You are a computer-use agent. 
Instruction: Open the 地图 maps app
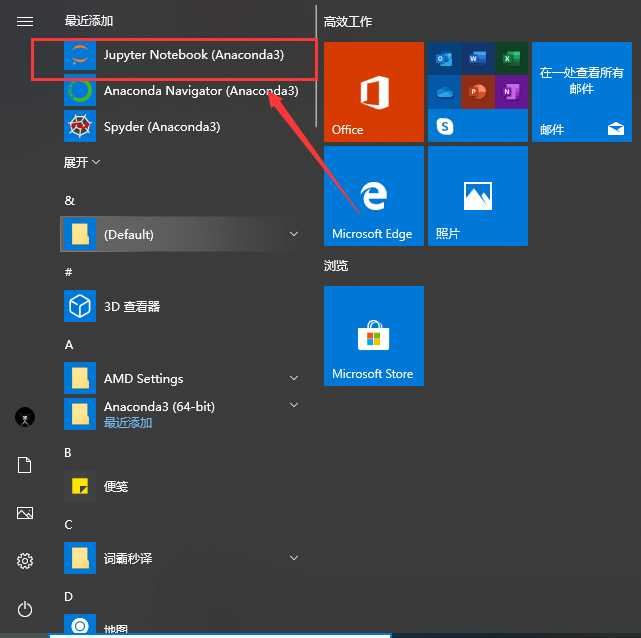point(182,625)
